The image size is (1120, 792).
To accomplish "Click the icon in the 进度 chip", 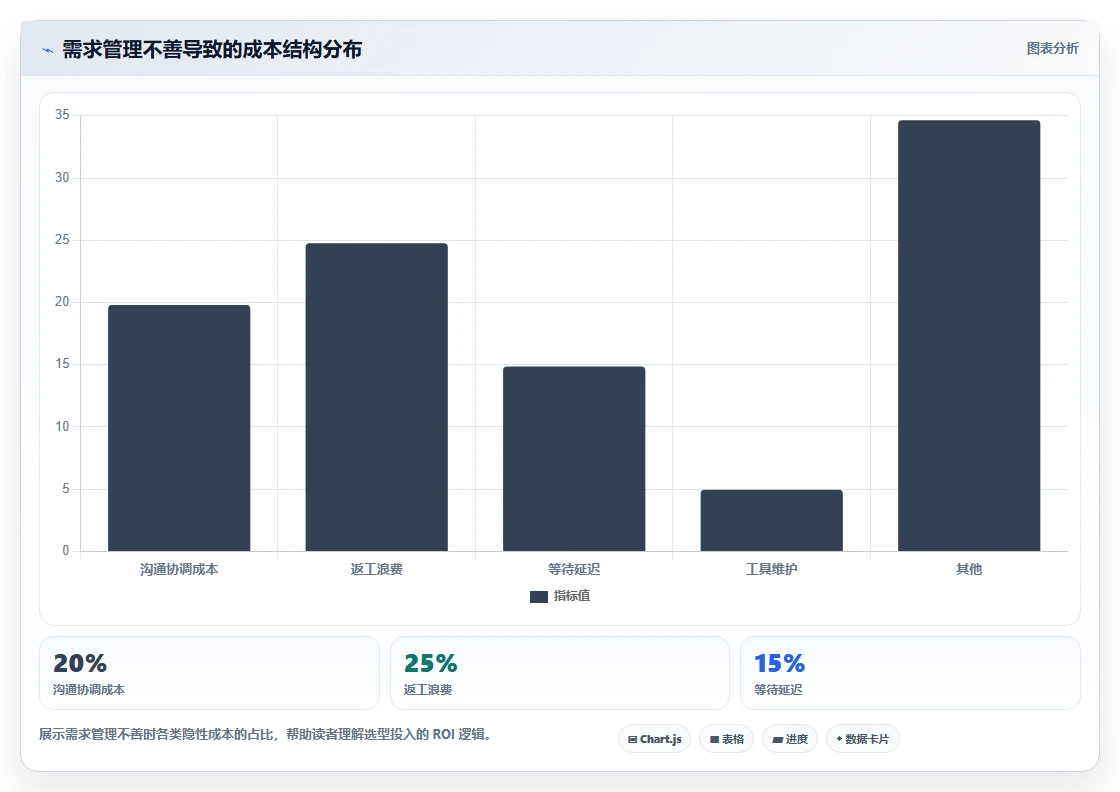I will click(x=778, y=740).
